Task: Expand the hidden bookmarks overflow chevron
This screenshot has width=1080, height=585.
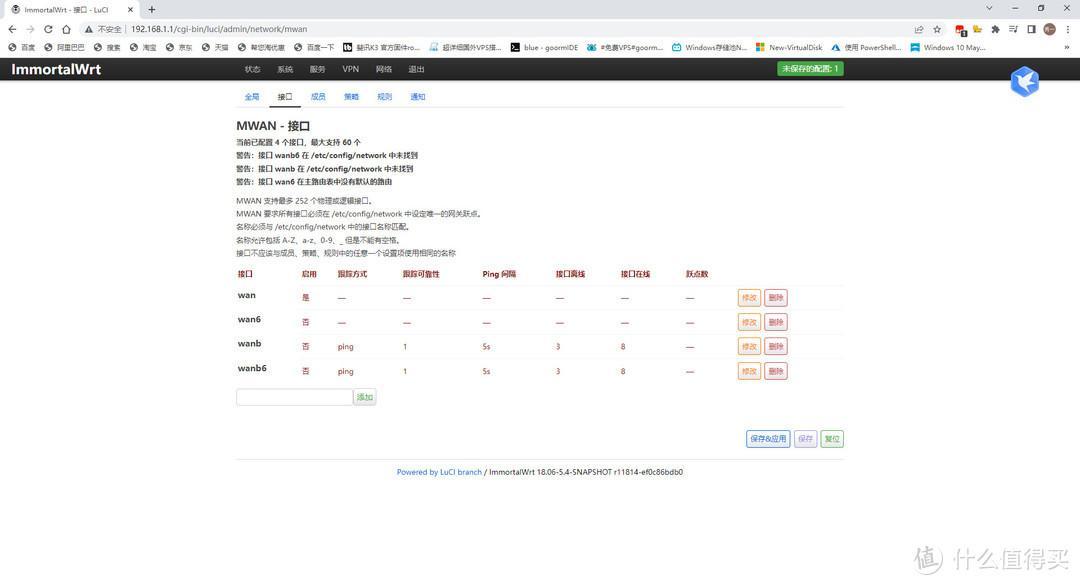Action: pos(1067,48)
